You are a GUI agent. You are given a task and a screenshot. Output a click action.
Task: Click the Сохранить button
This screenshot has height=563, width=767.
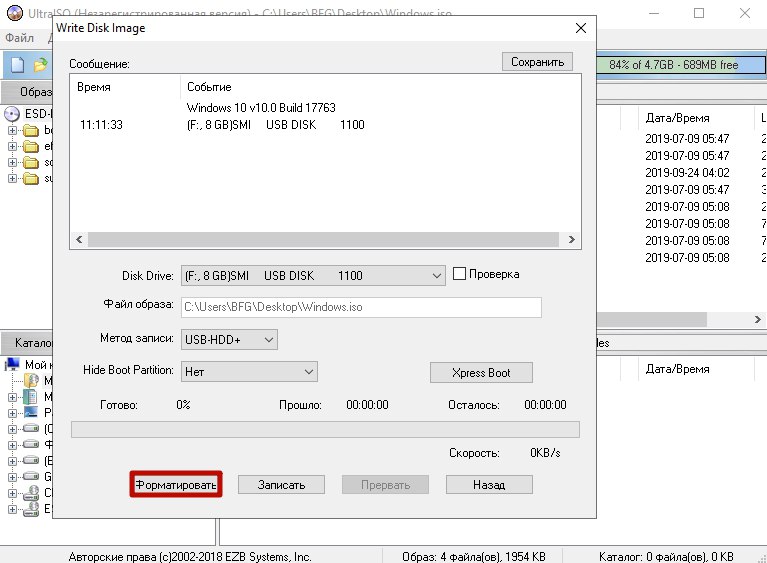tap(537, 62)
